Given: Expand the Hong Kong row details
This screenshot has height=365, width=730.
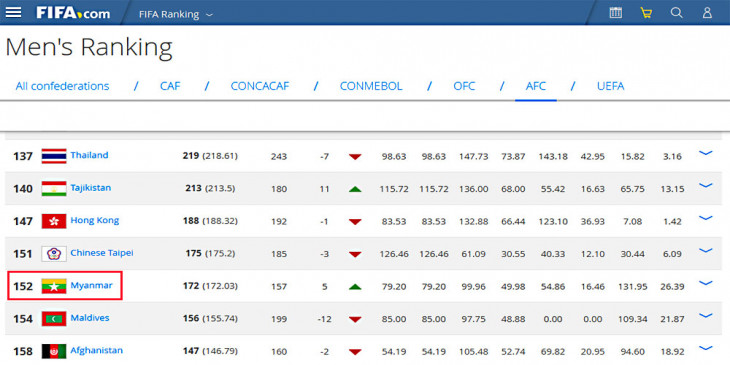Looking at the screenshot, I should click(706, 218).
